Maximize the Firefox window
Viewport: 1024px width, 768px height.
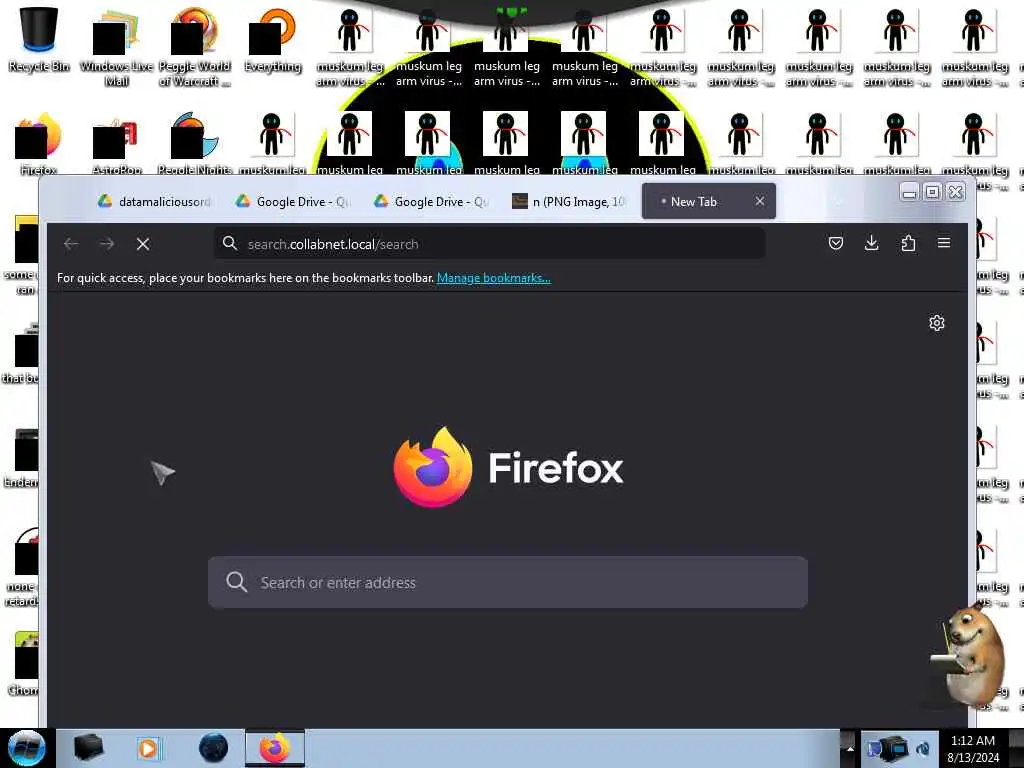[x=933, y=192]
